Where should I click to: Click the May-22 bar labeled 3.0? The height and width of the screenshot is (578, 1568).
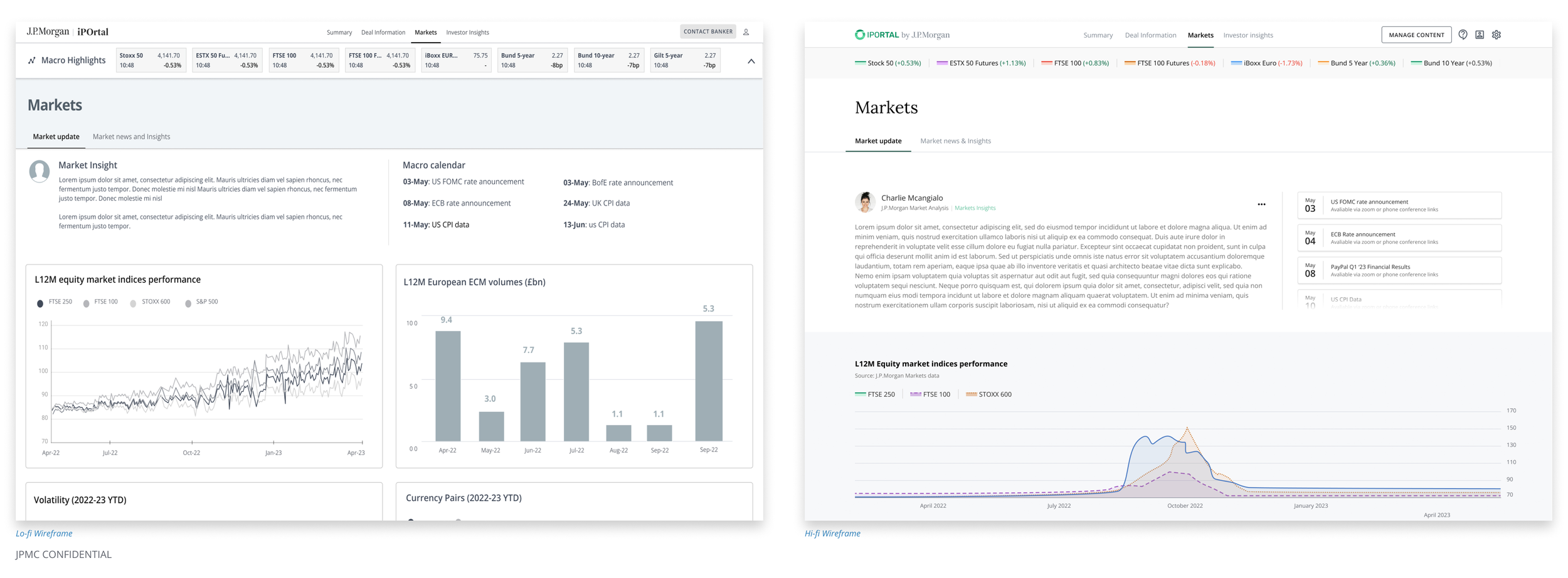point(491,426)
